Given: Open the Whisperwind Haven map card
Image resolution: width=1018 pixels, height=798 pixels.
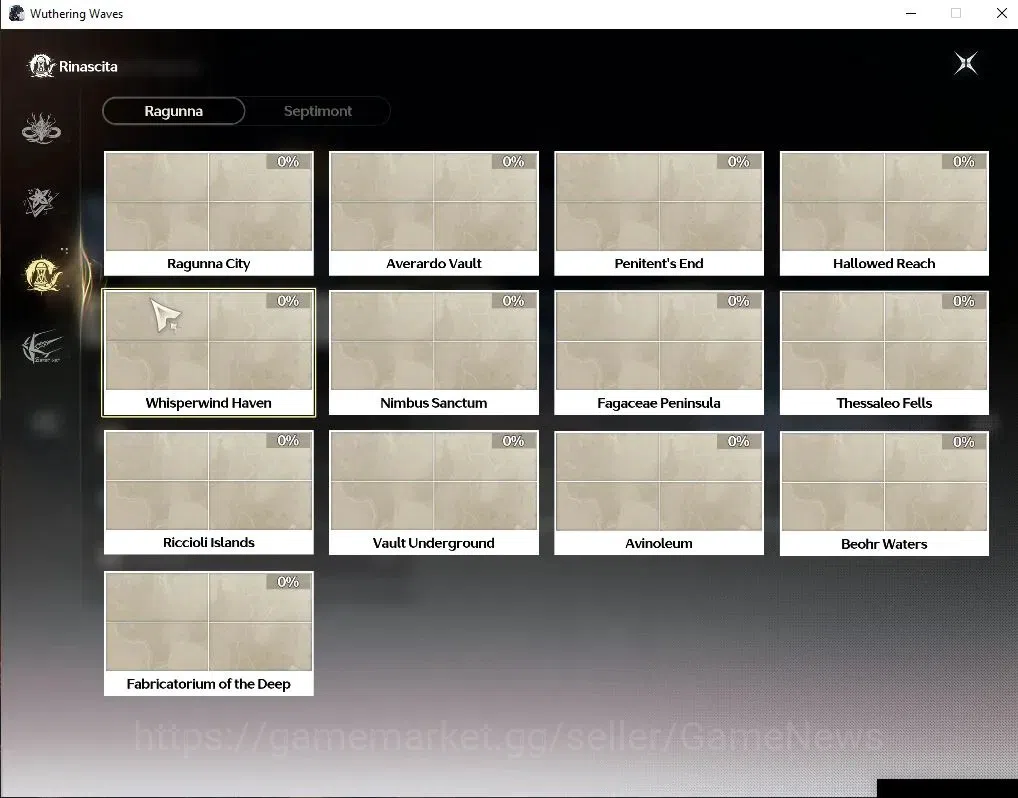Looking at the screenshot, I should (208, 353).
